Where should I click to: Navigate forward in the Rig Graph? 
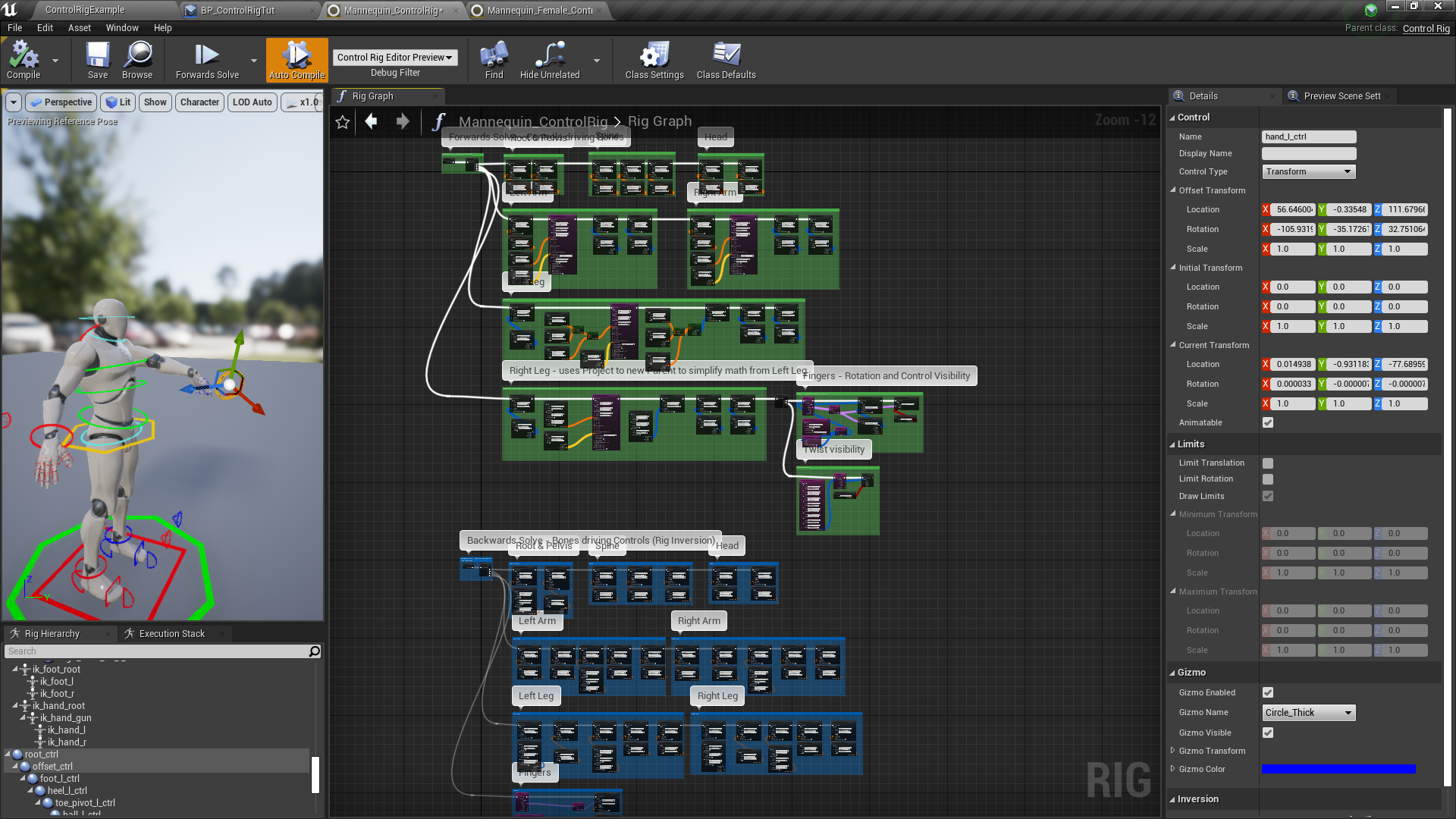tap(403, 121)
